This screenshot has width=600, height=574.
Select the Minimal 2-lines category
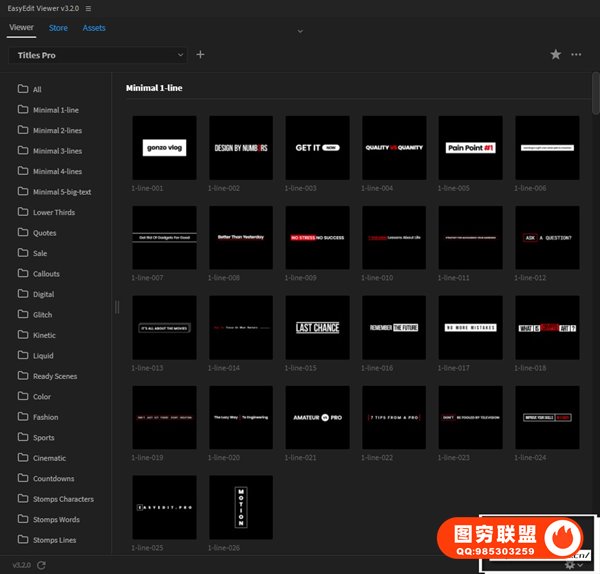pyautogui.click(x=57, y=131)
